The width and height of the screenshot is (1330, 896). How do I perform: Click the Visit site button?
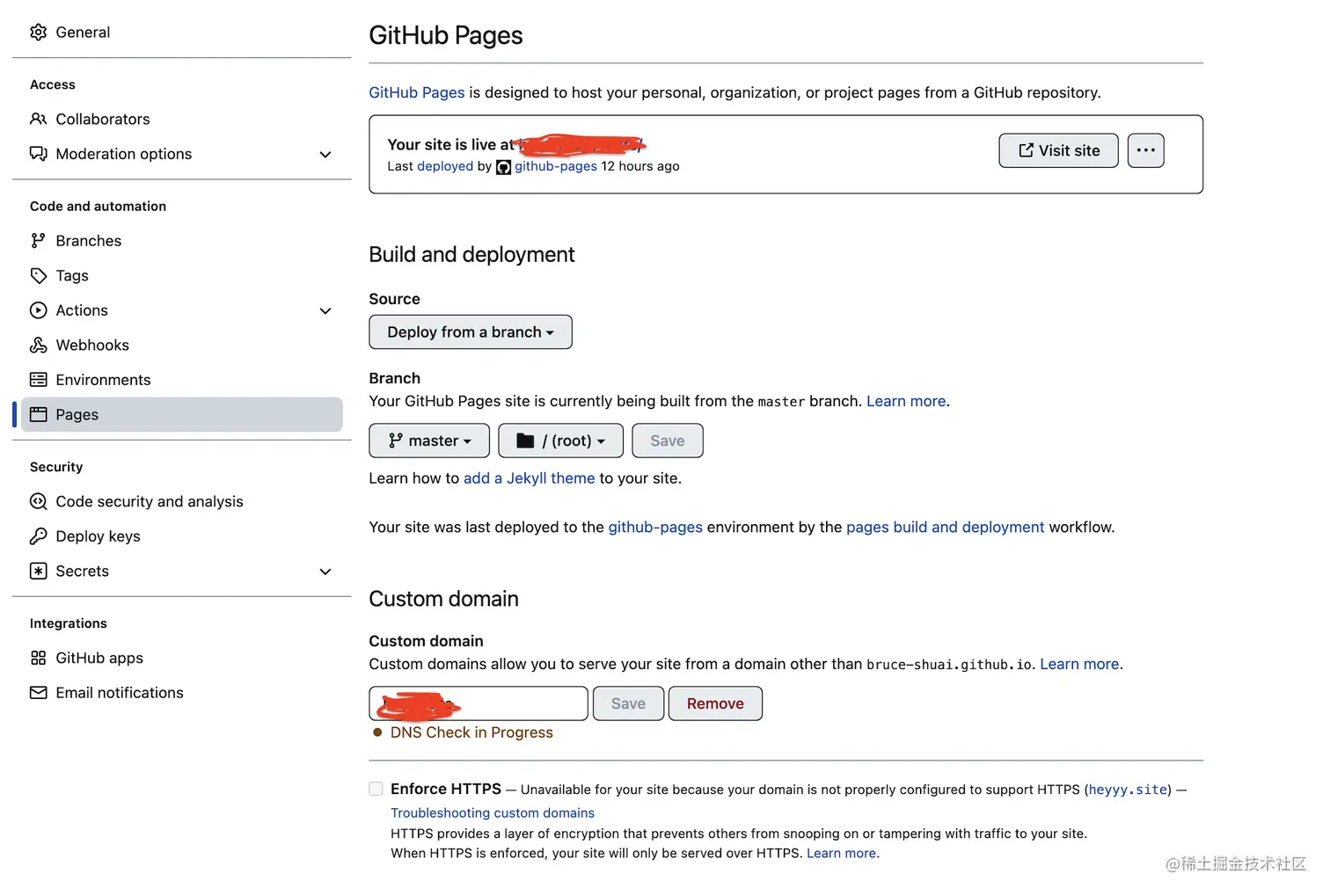click(x=1058, y=150)
